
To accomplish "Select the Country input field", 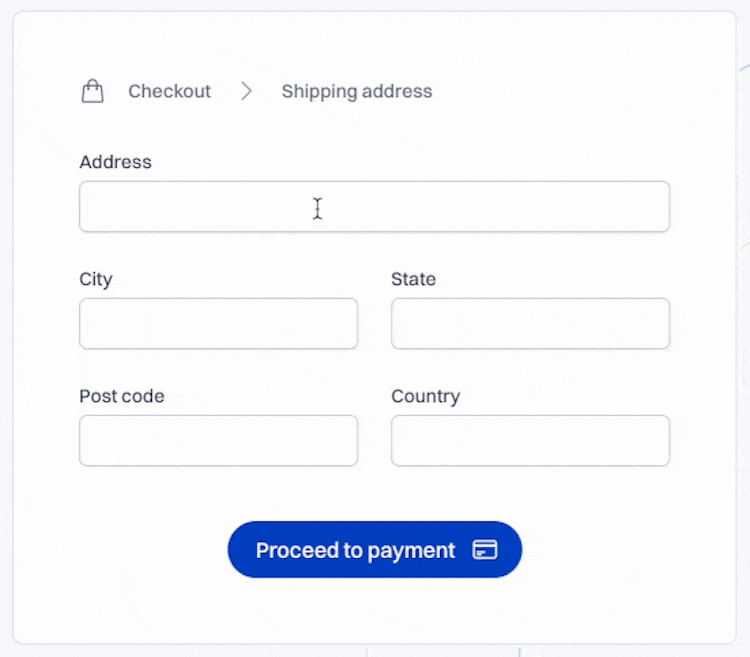I will click(530, 441).
